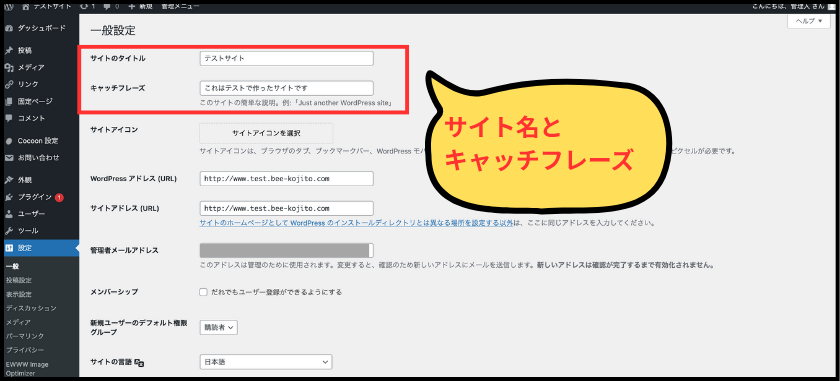The image size is (840, 381).
Task: Enable だれでもユーザー登録ができるようにする checkbox
Action: tap(203, 292)
